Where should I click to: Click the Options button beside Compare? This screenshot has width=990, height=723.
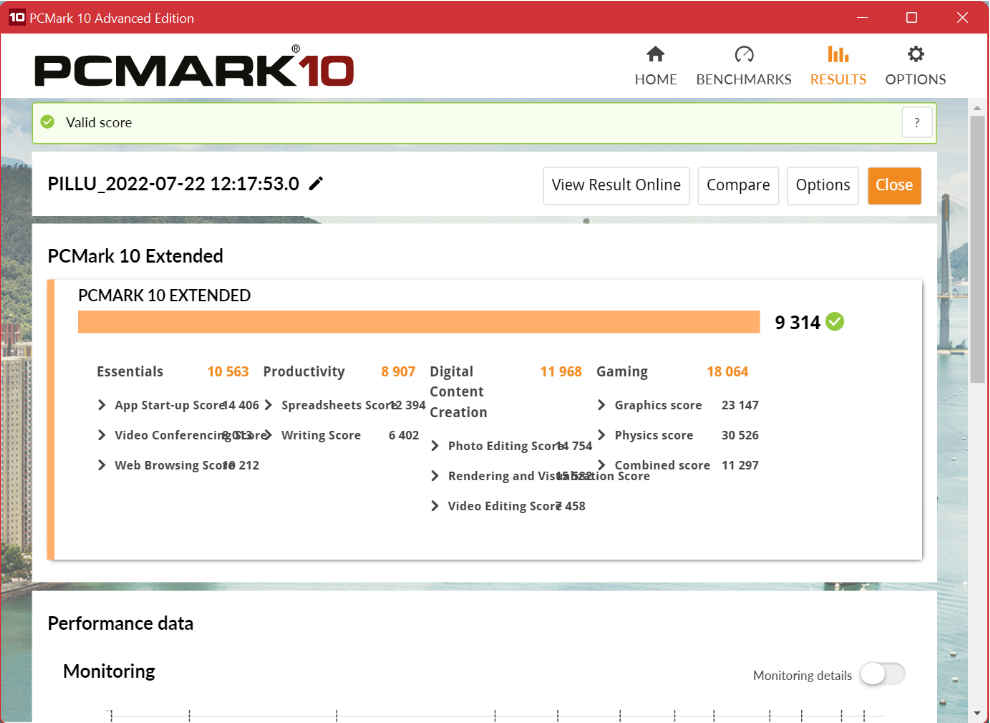tap(823, 185)
